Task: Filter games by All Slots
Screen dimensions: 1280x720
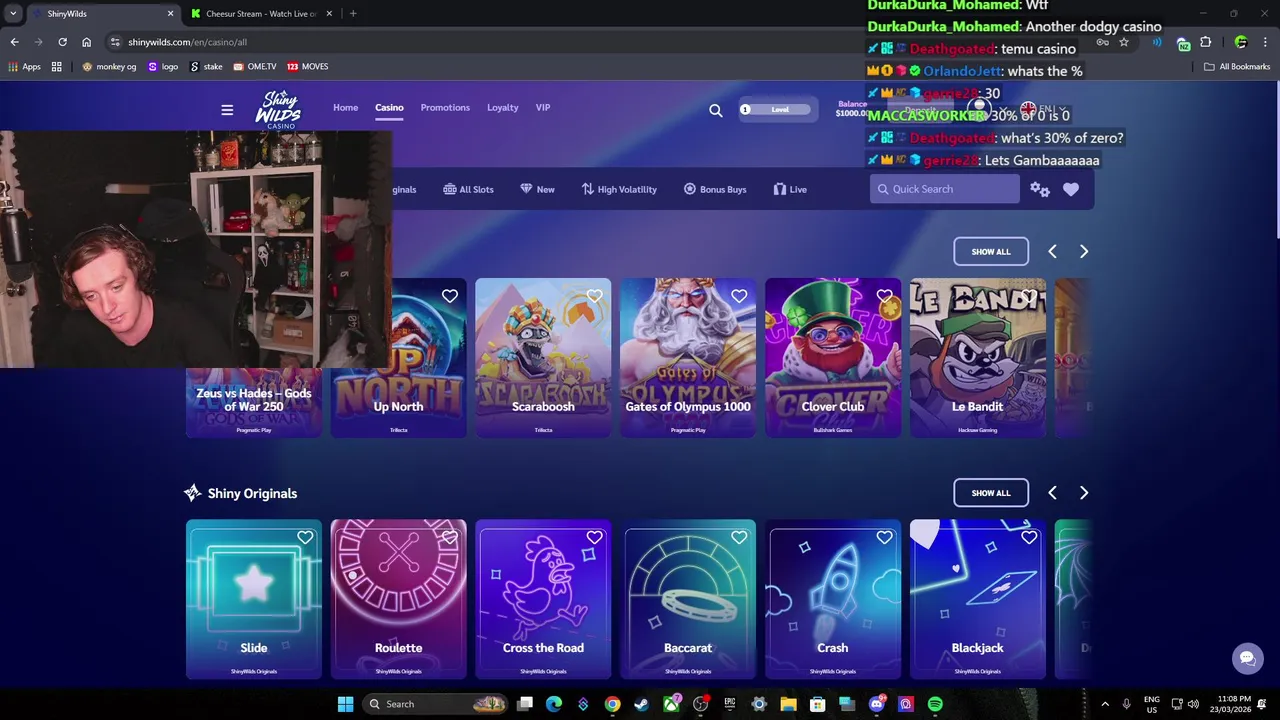Action: [468, 189]
